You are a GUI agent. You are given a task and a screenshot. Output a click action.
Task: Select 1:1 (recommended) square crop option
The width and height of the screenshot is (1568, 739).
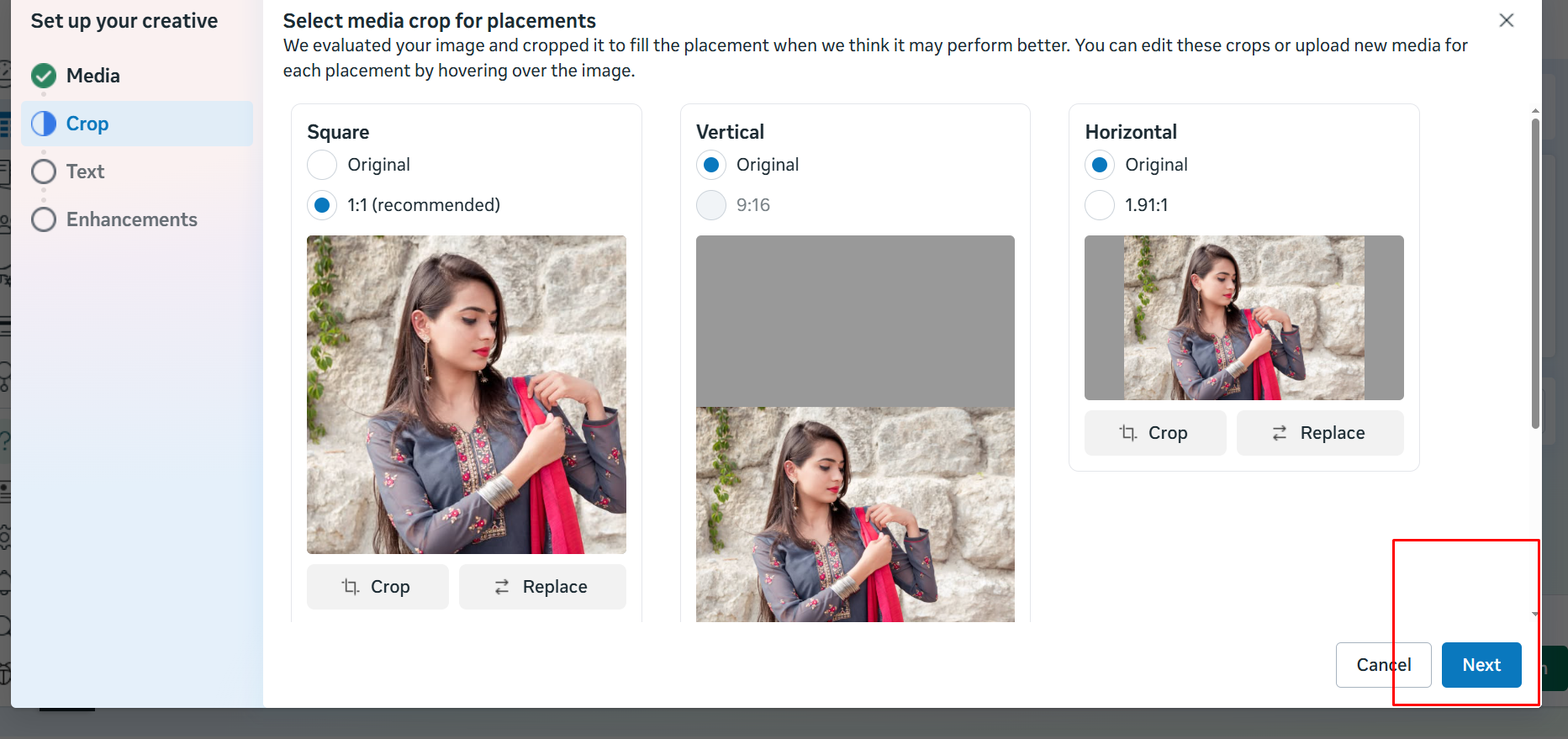point(322,205)
